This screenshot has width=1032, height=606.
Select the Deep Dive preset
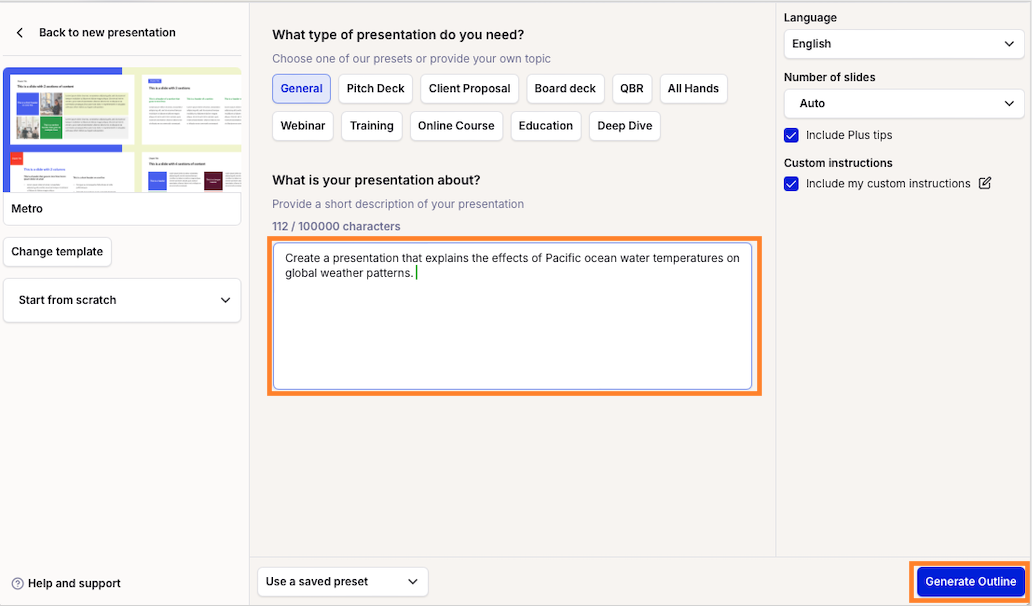(625, 126)
